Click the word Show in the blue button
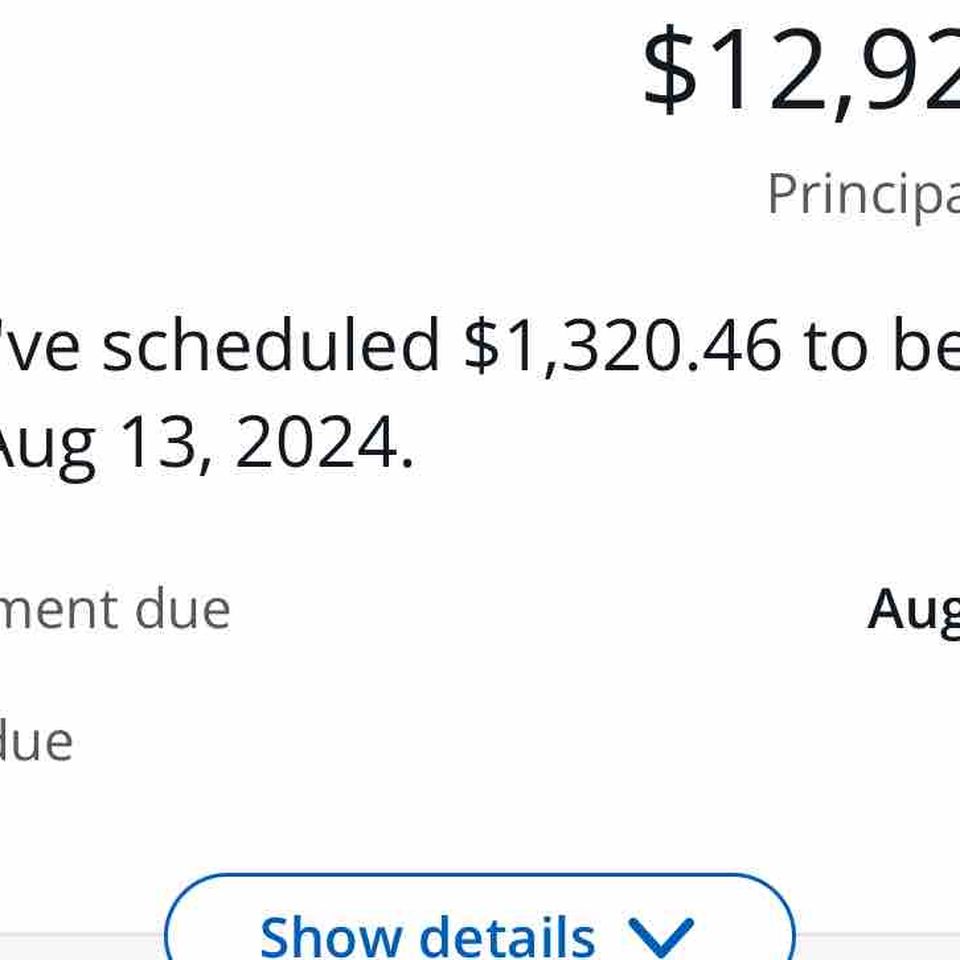The image size is (960, 960). pos(331,937)
